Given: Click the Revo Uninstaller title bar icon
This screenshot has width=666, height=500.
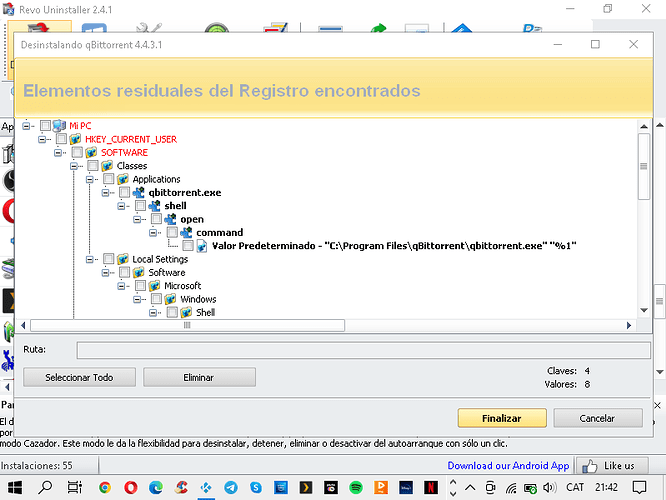Looking at the screenshot, I should tap(8, 9).
